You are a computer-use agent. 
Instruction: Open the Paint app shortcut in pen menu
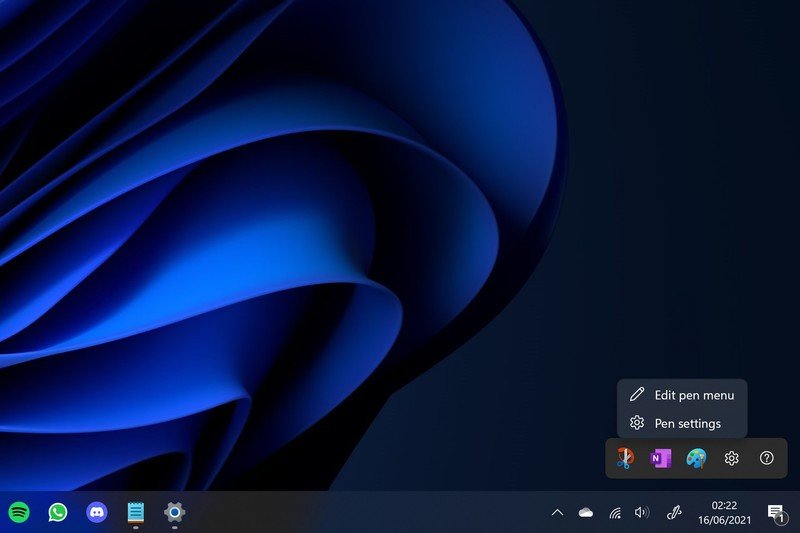pyautogui.click(x=696, y=458)
